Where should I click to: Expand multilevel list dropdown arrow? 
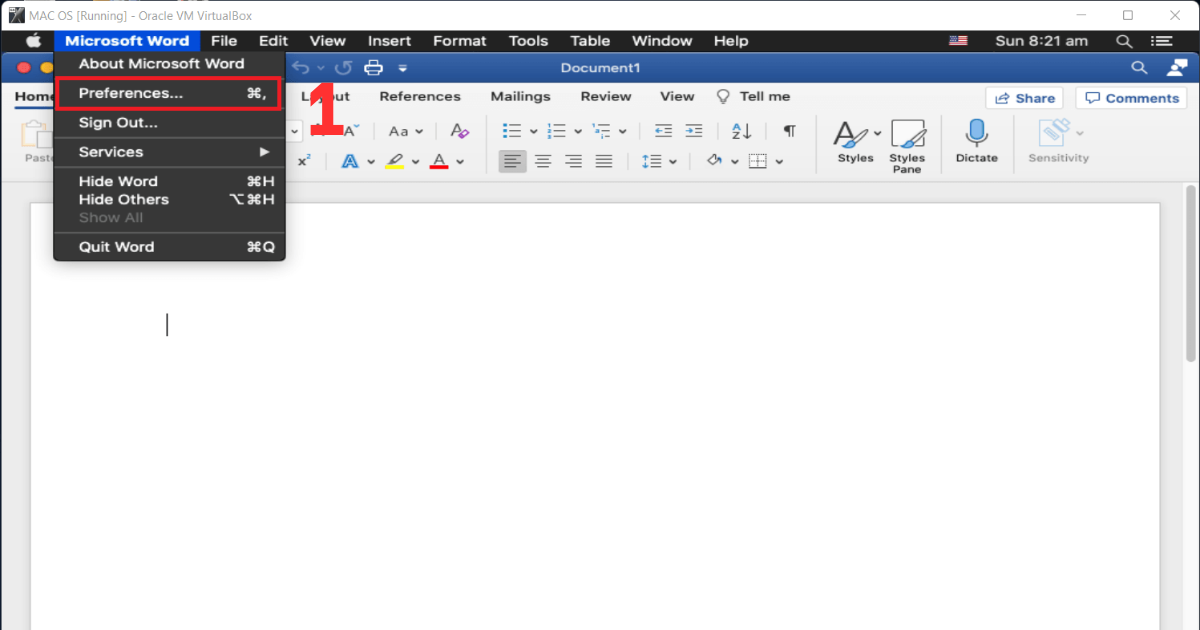click(x=622, y=132)
